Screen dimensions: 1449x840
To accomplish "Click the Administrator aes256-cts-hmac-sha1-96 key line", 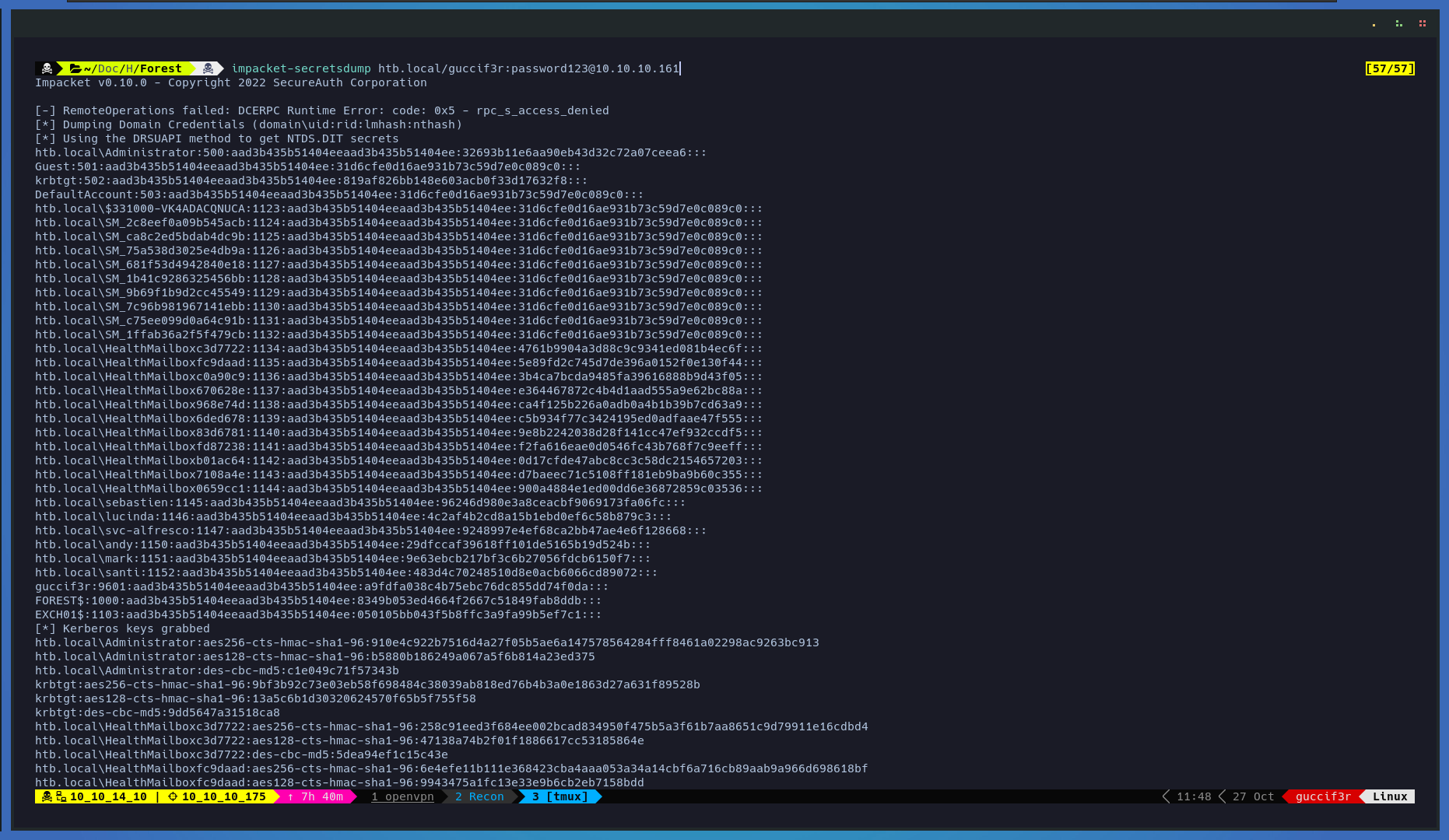I will click(x=427, y=642).
